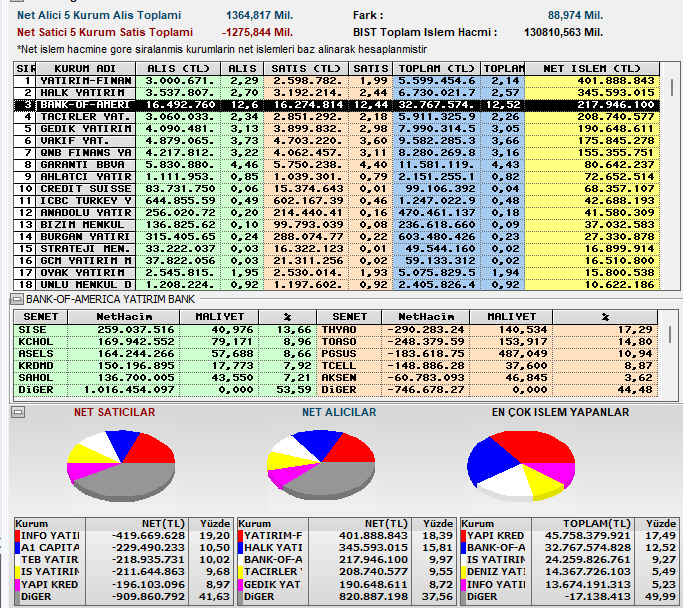683x608 pixels.
Task: Select the GCM YATIRIM M row
Action: pos(336,260)
